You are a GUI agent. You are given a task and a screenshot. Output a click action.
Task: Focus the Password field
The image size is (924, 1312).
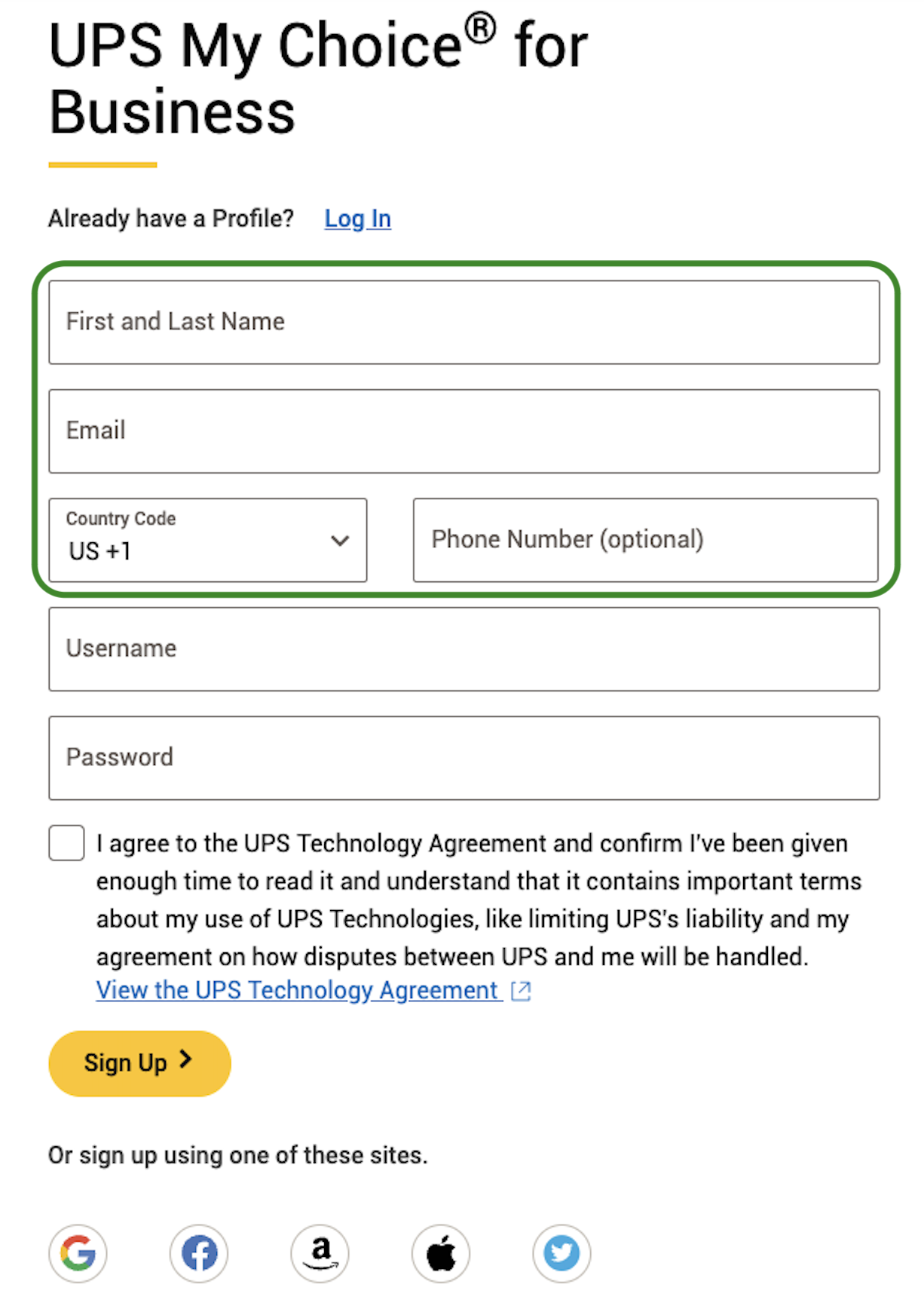pos(464,758)
